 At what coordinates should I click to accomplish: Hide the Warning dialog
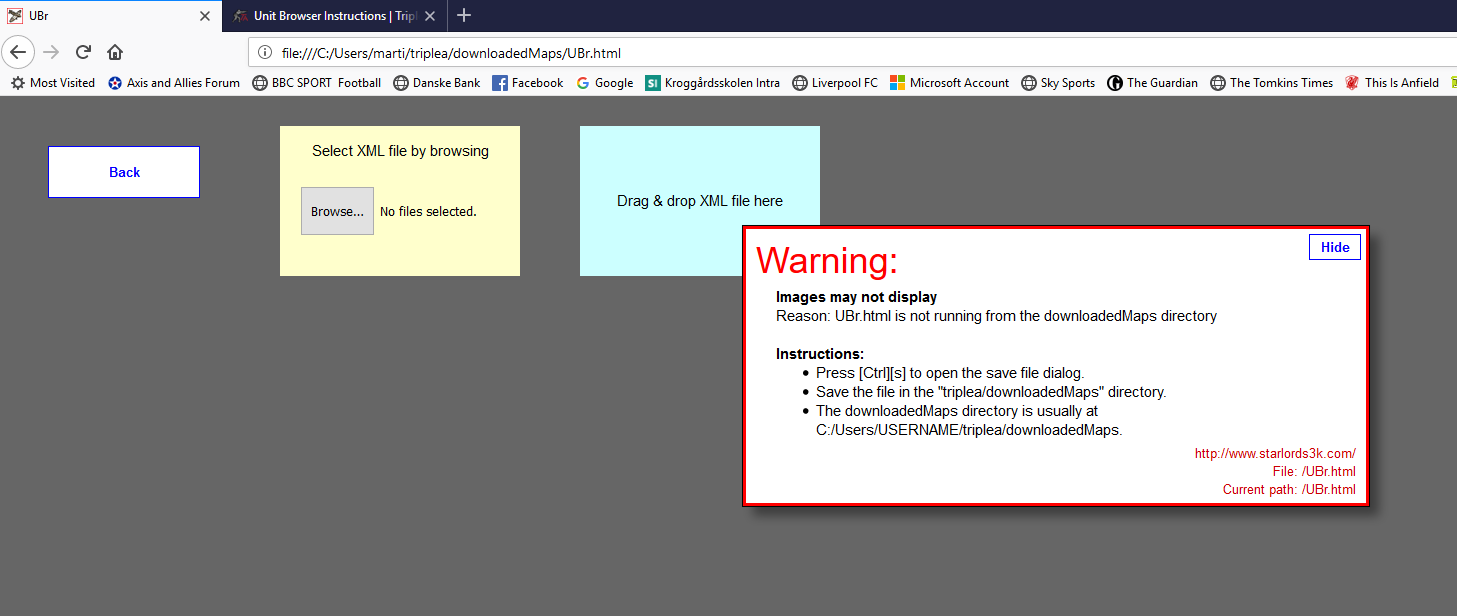1335,247
